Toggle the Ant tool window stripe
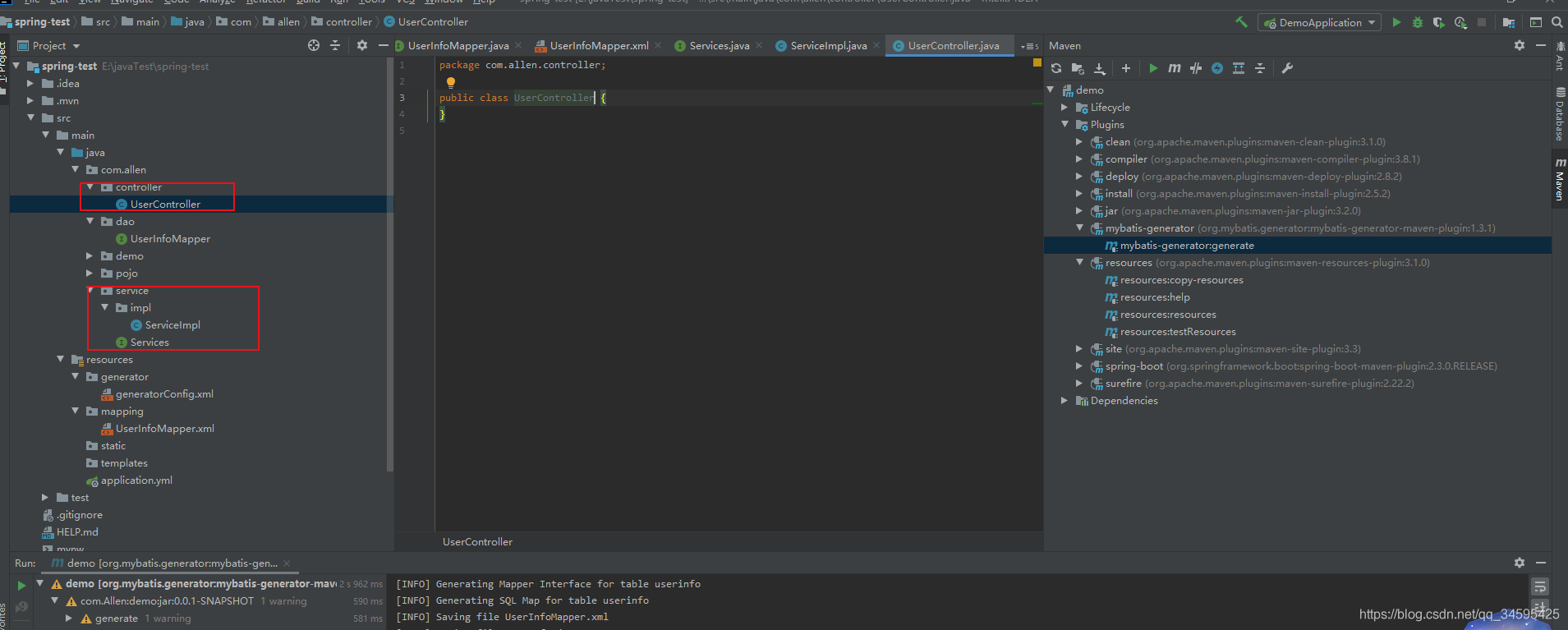Viewport: 1568px width, 630px height. [x=1560, y=56]
